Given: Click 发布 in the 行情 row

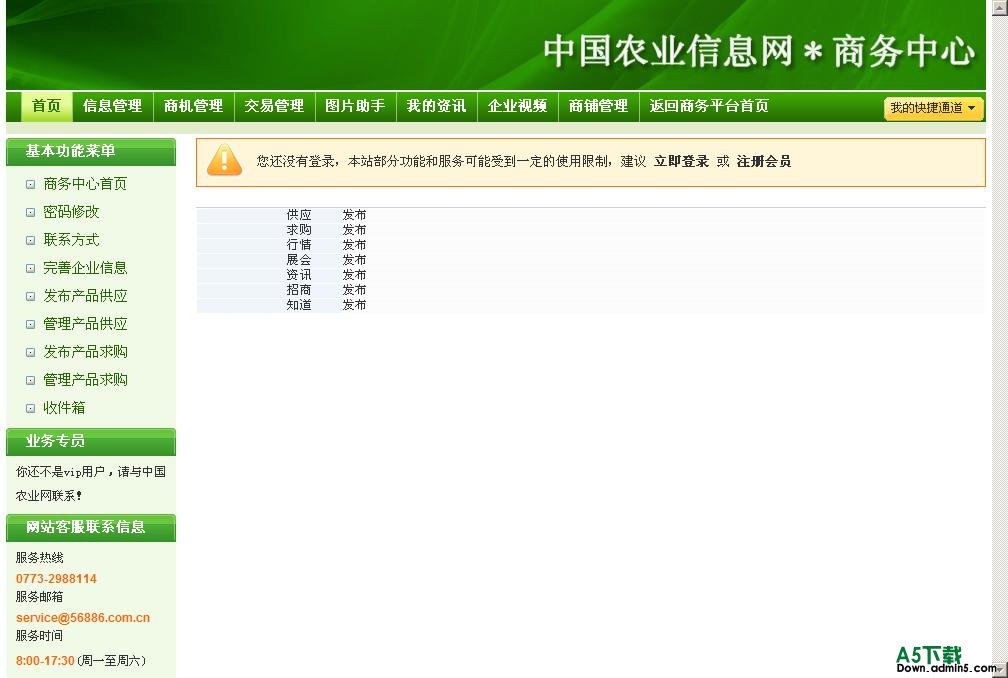Looking at the screenshot, I should 354,245.
